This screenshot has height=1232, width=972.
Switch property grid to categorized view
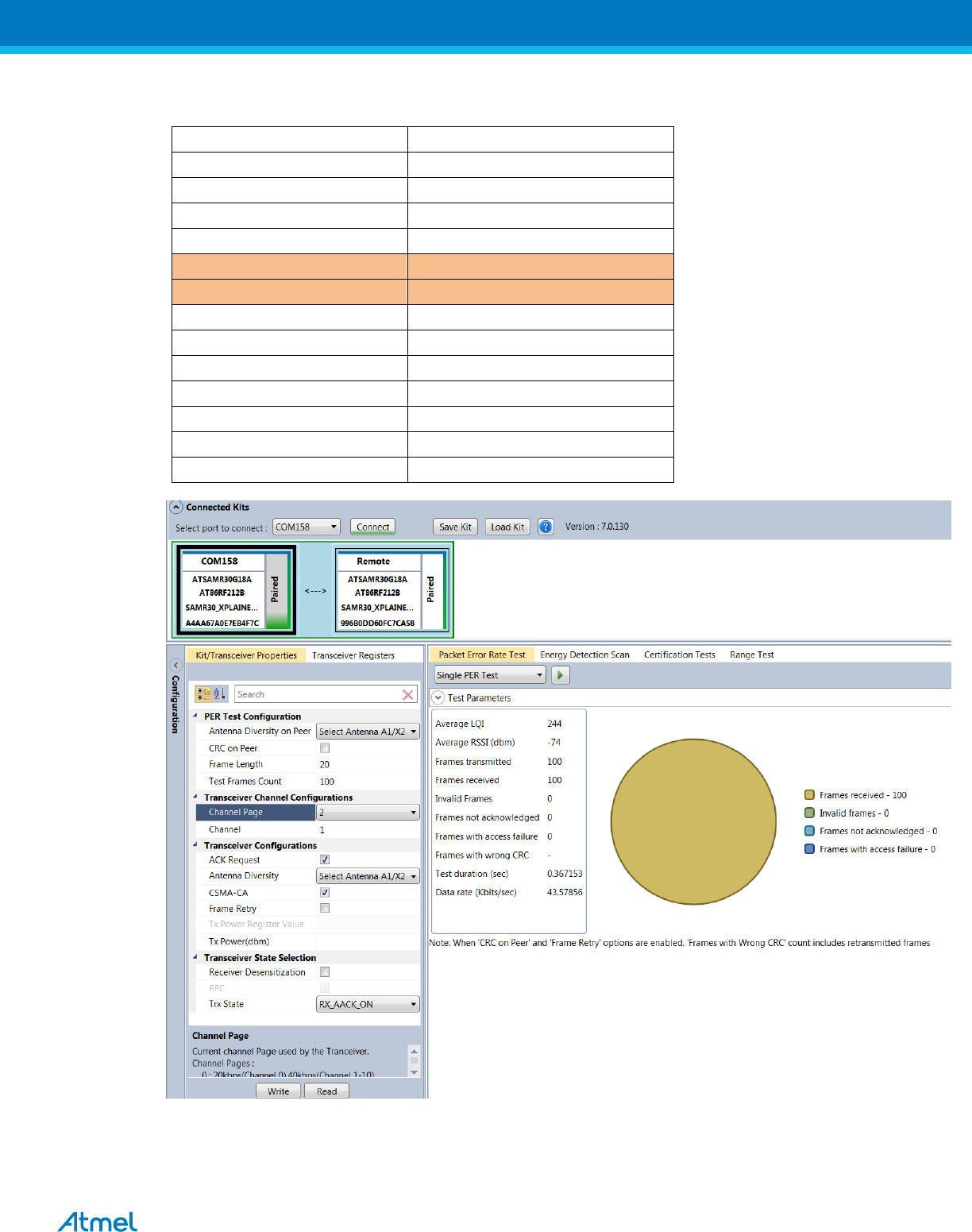[x=203, y=694]
